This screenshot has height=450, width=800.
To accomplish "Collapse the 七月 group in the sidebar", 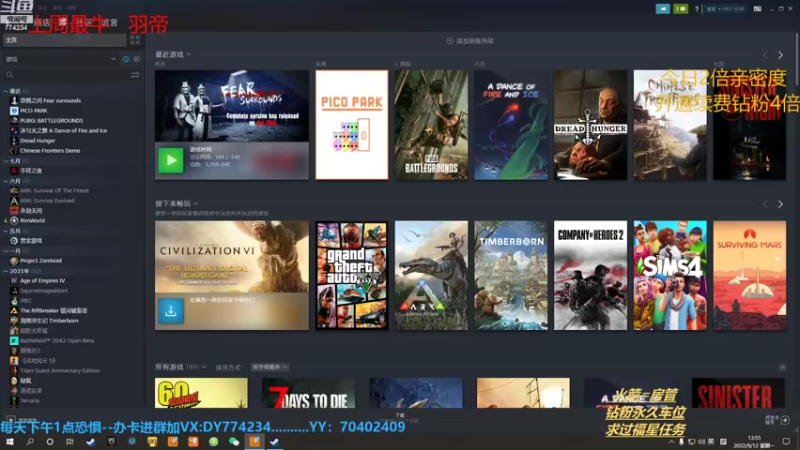I will pyautogui.click(x=6, y=161).
